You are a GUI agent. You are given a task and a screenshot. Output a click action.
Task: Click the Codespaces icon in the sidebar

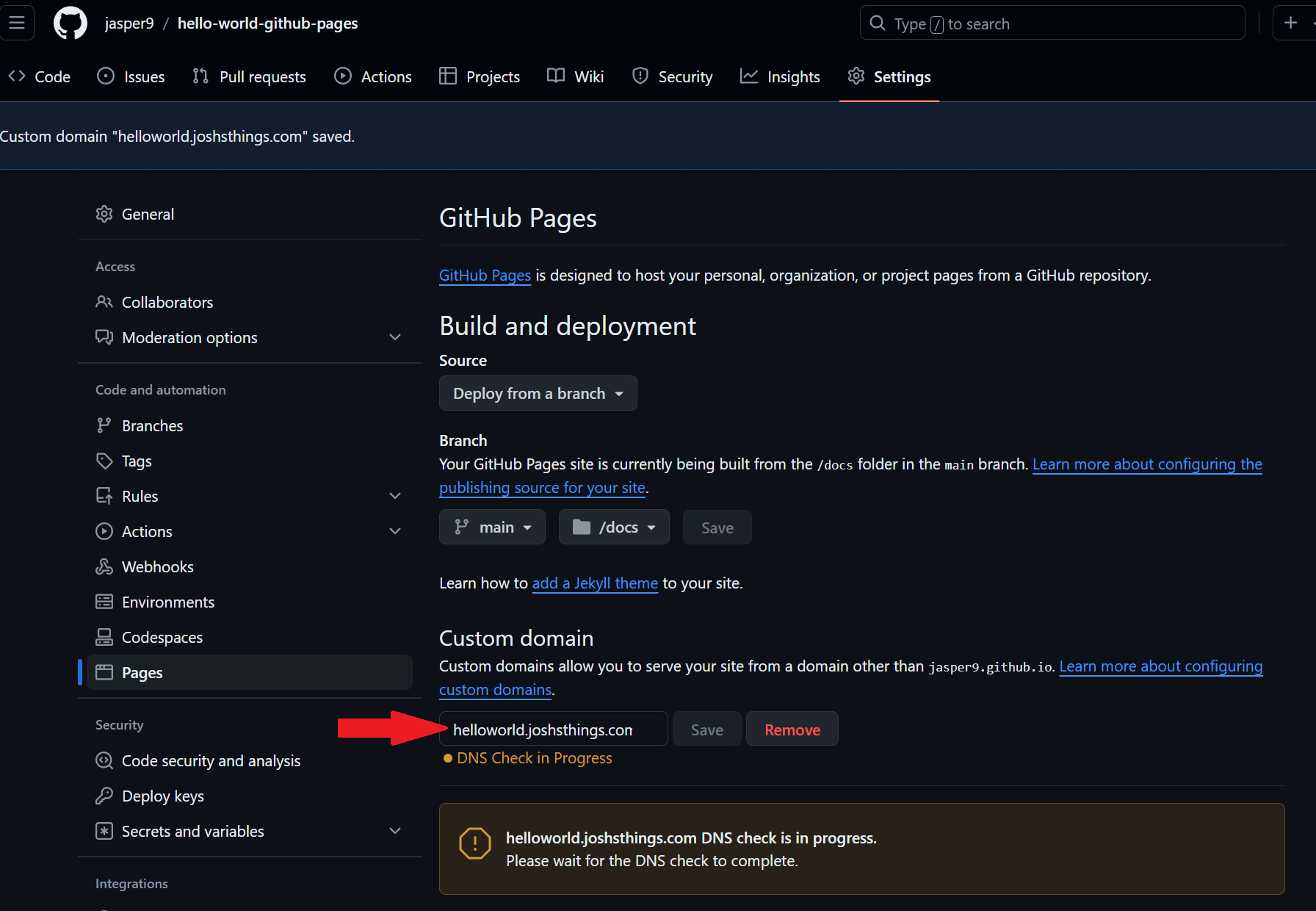[104, 637]
